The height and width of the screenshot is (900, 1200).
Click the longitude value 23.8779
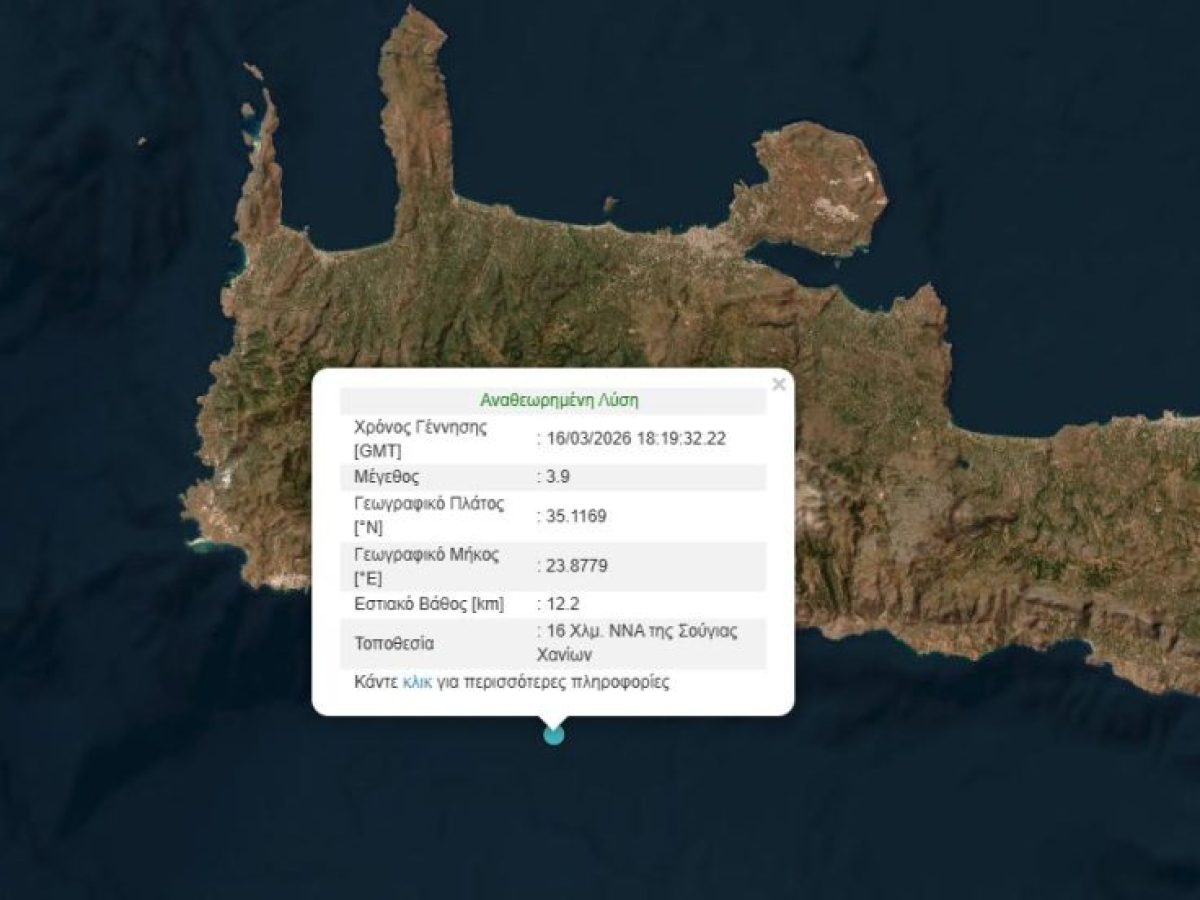coord(575,565)
